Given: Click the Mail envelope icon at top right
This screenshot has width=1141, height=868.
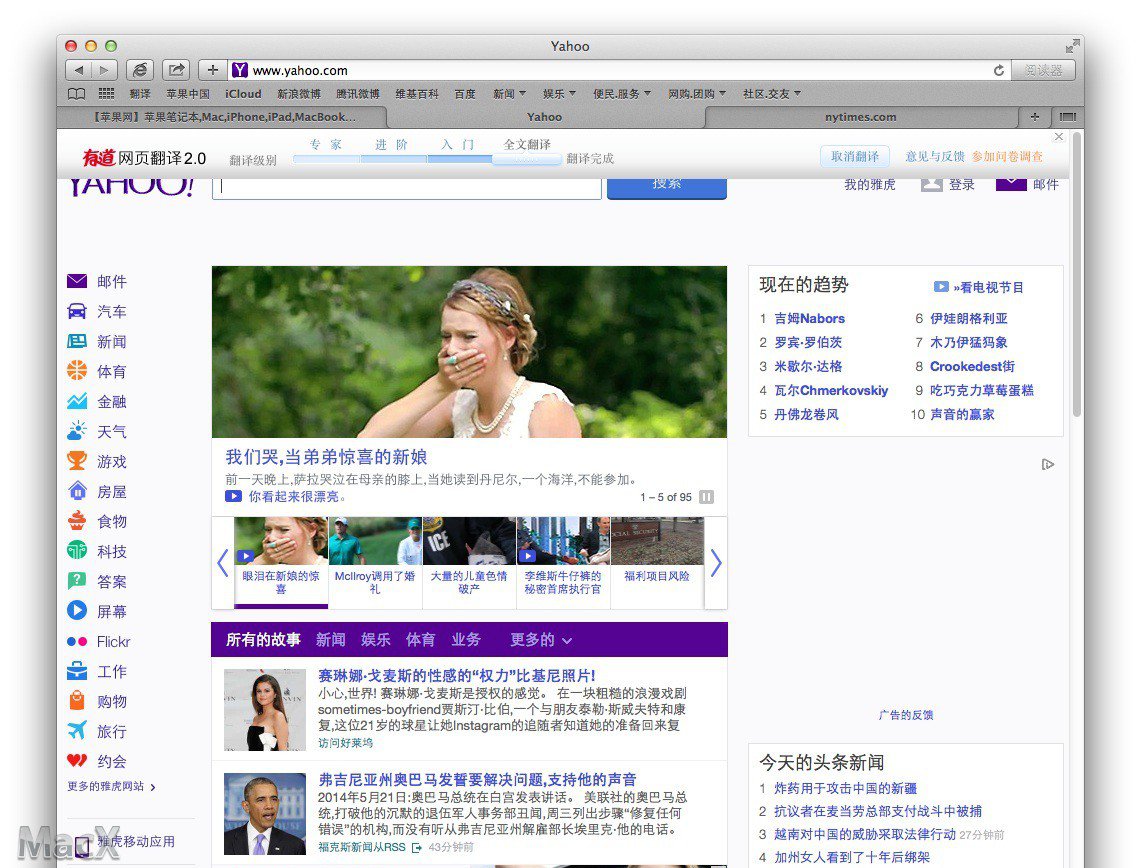Looking at the screenshot, I should point(1011,182).
